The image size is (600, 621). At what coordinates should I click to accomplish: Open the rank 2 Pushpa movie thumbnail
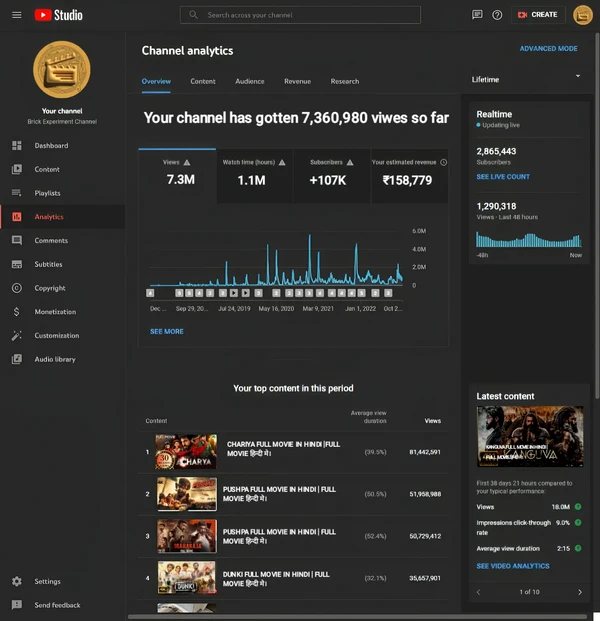(187, 494)
